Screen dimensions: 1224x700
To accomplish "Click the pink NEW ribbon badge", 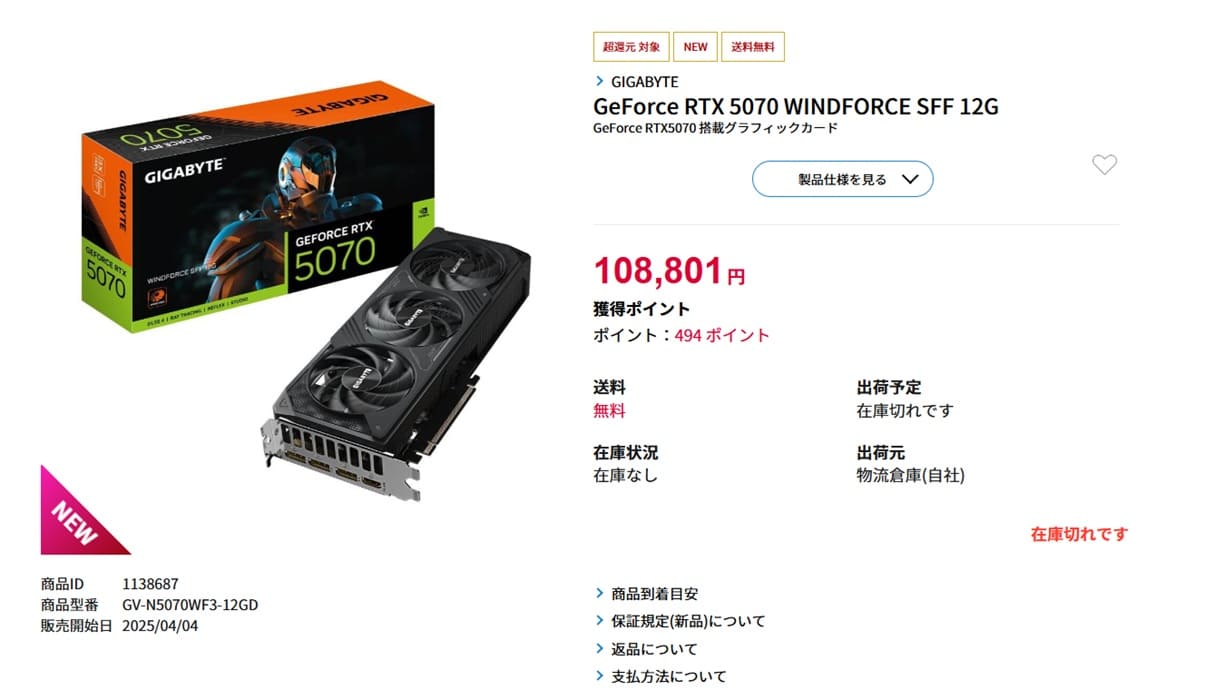I will click(78, 515).
